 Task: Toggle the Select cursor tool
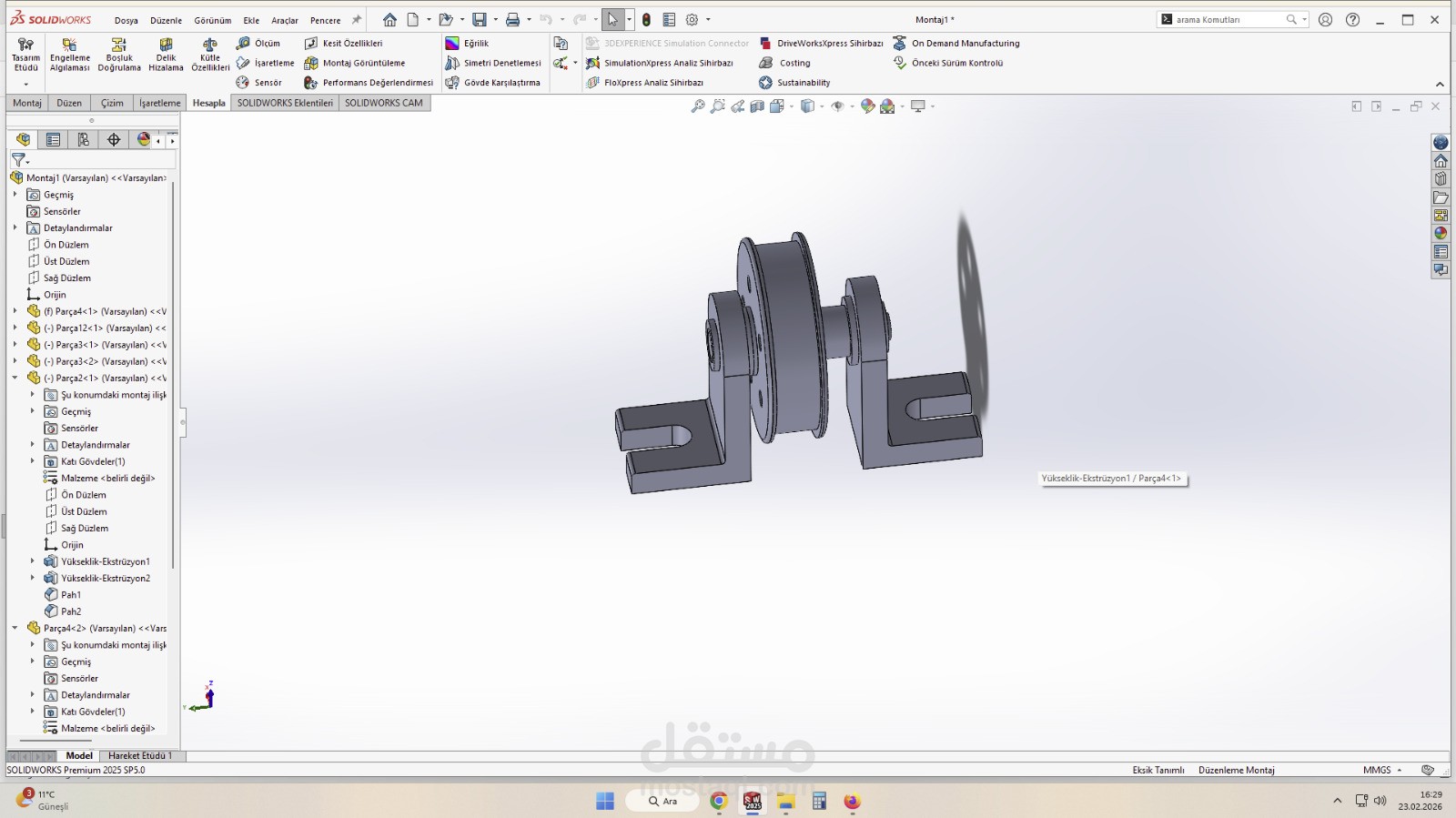(x=612, y=20)
